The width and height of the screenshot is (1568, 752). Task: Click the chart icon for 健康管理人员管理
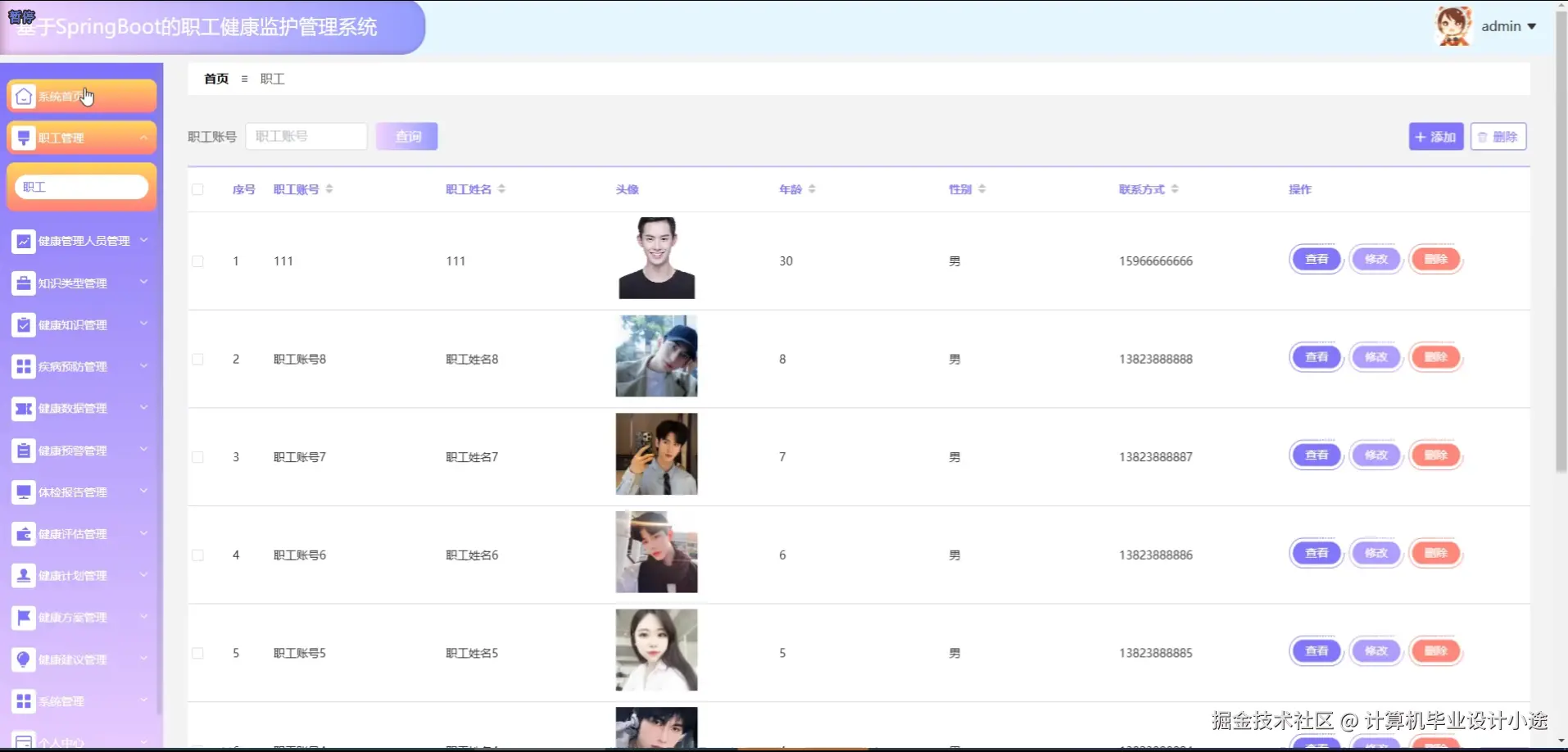[x=24, y=241]
